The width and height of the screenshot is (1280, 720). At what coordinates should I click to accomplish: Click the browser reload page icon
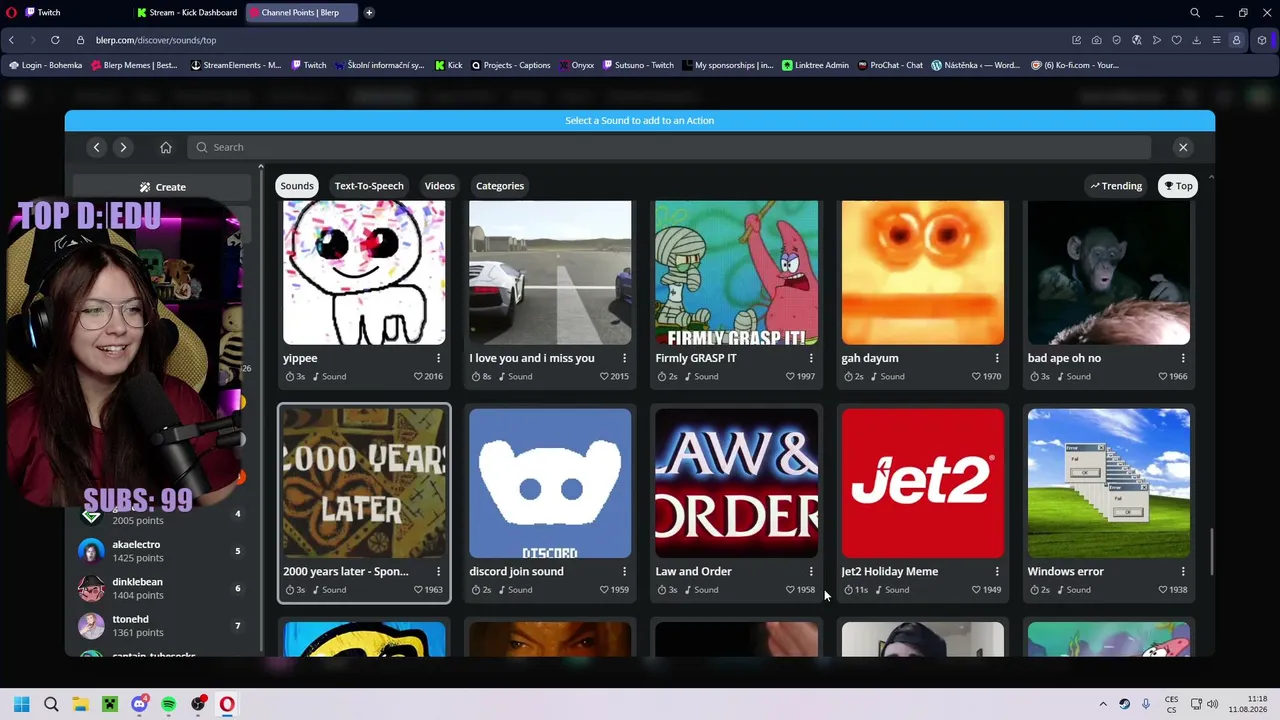55,40
